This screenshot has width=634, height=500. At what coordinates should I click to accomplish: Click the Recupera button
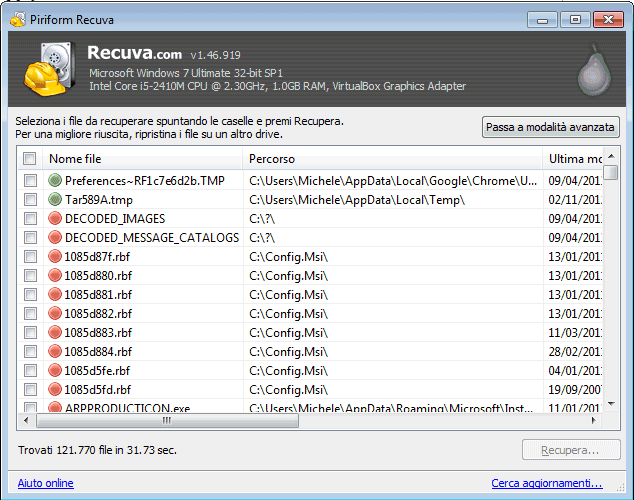pos(571,449)
